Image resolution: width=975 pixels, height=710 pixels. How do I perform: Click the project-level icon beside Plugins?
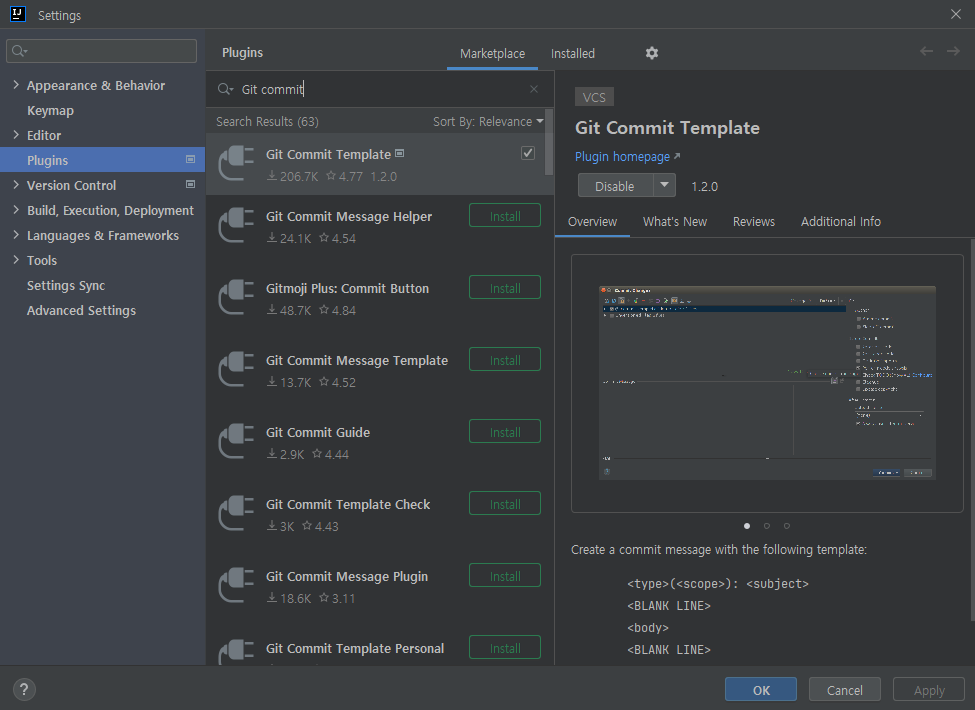[190, 159]
